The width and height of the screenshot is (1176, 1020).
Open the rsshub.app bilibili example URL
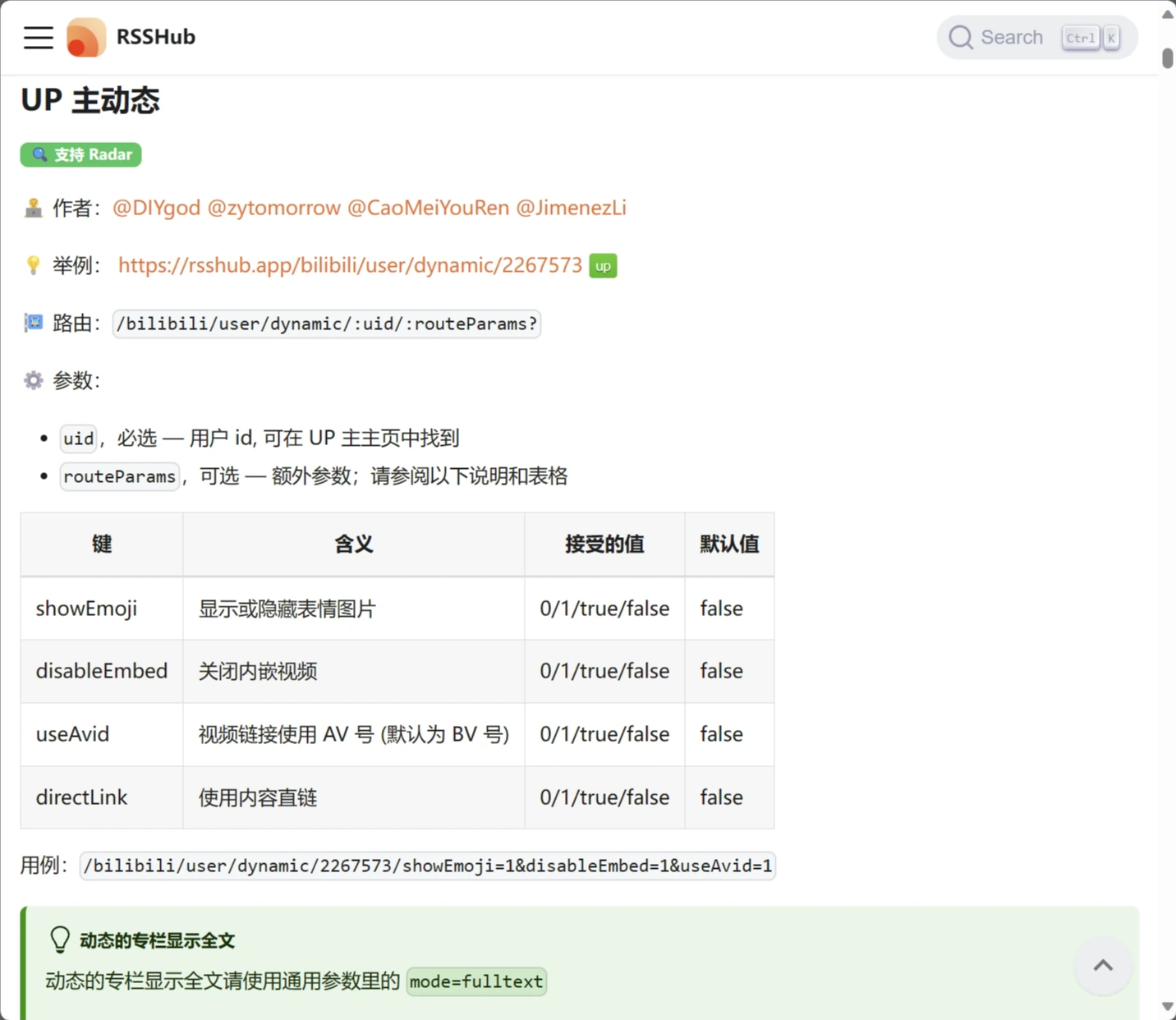coord(350,265)
